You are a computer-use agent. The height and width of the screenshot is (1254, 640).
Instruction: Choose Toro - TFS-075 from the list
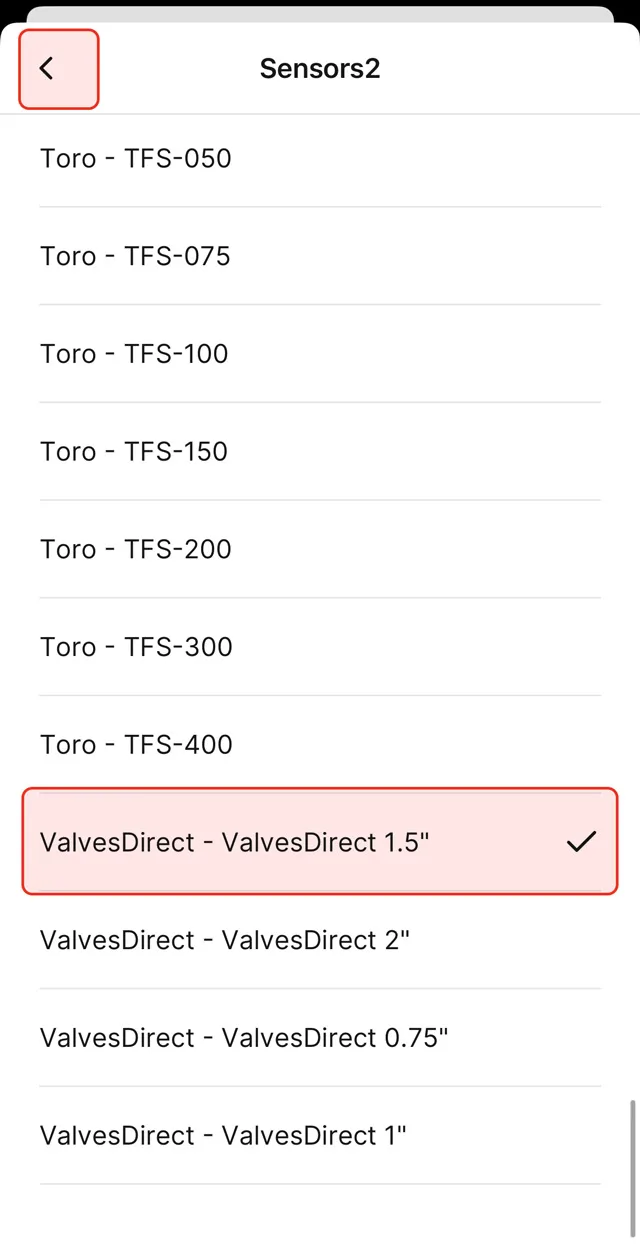(135, 256)
